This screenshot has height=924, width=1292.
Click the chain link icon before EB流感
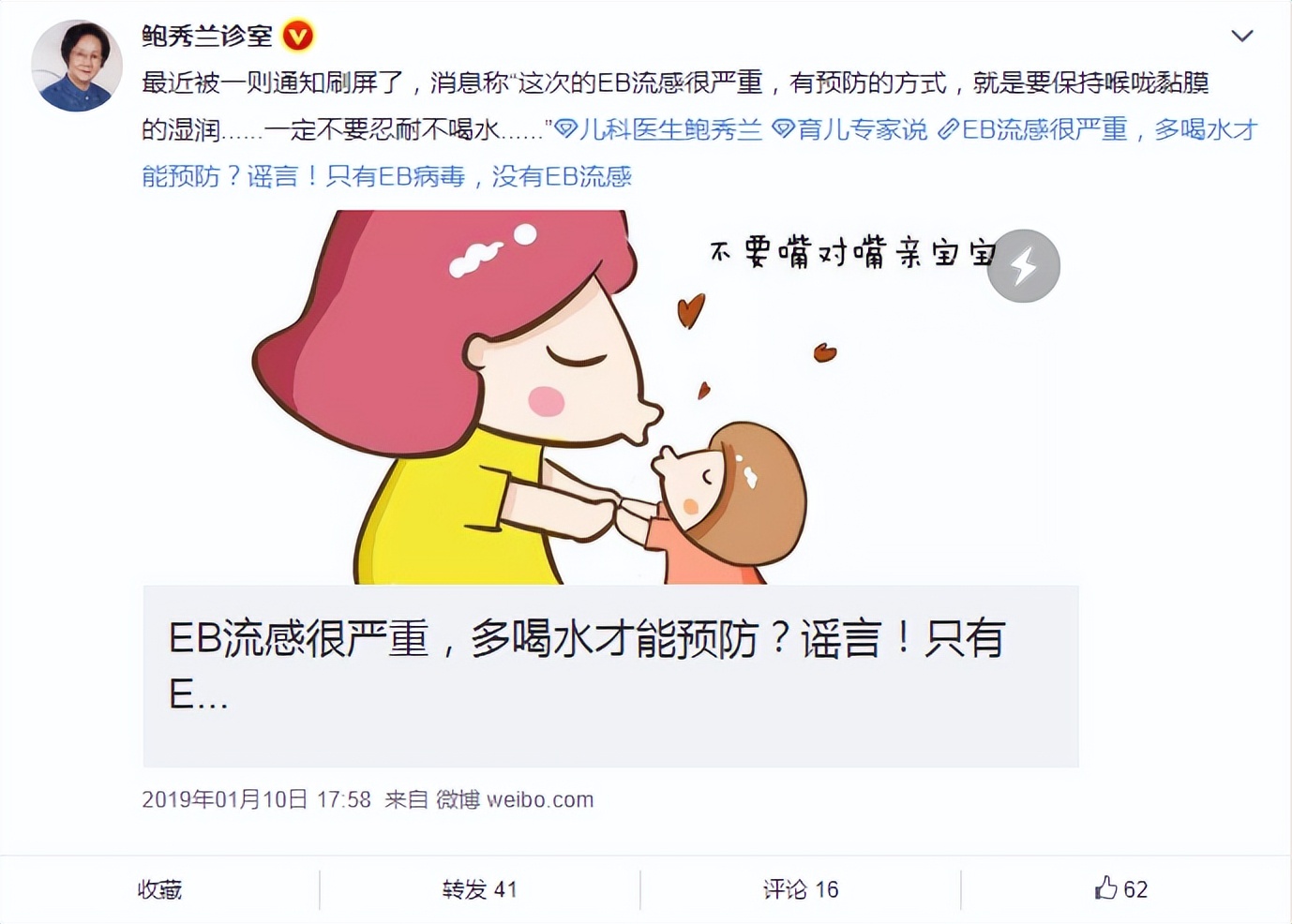point(949,129)
